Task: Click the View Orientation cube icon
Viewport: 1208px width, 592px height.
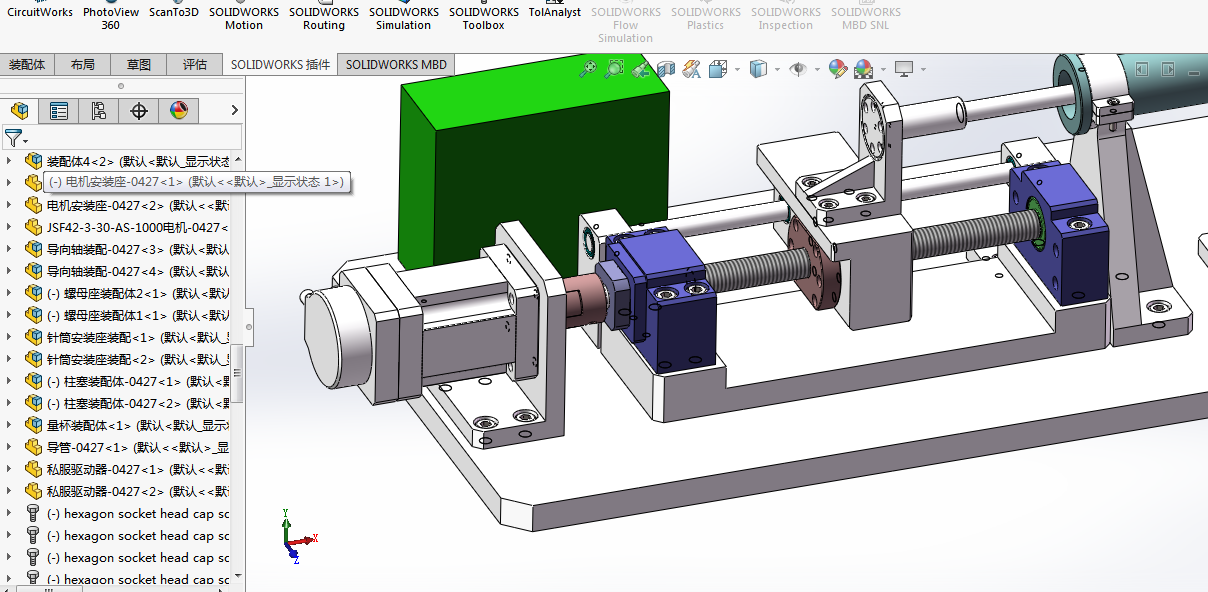Action: 718,69
